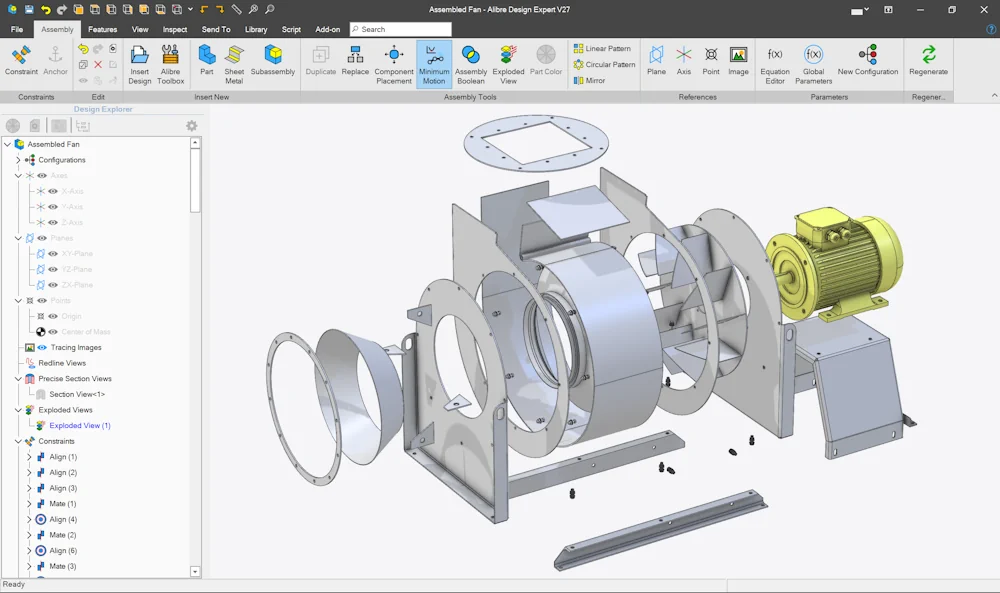The height and width of the screenshot is (593, 1000).
Task: Select the Sheet Metal tool
Action: coord(234,64)
